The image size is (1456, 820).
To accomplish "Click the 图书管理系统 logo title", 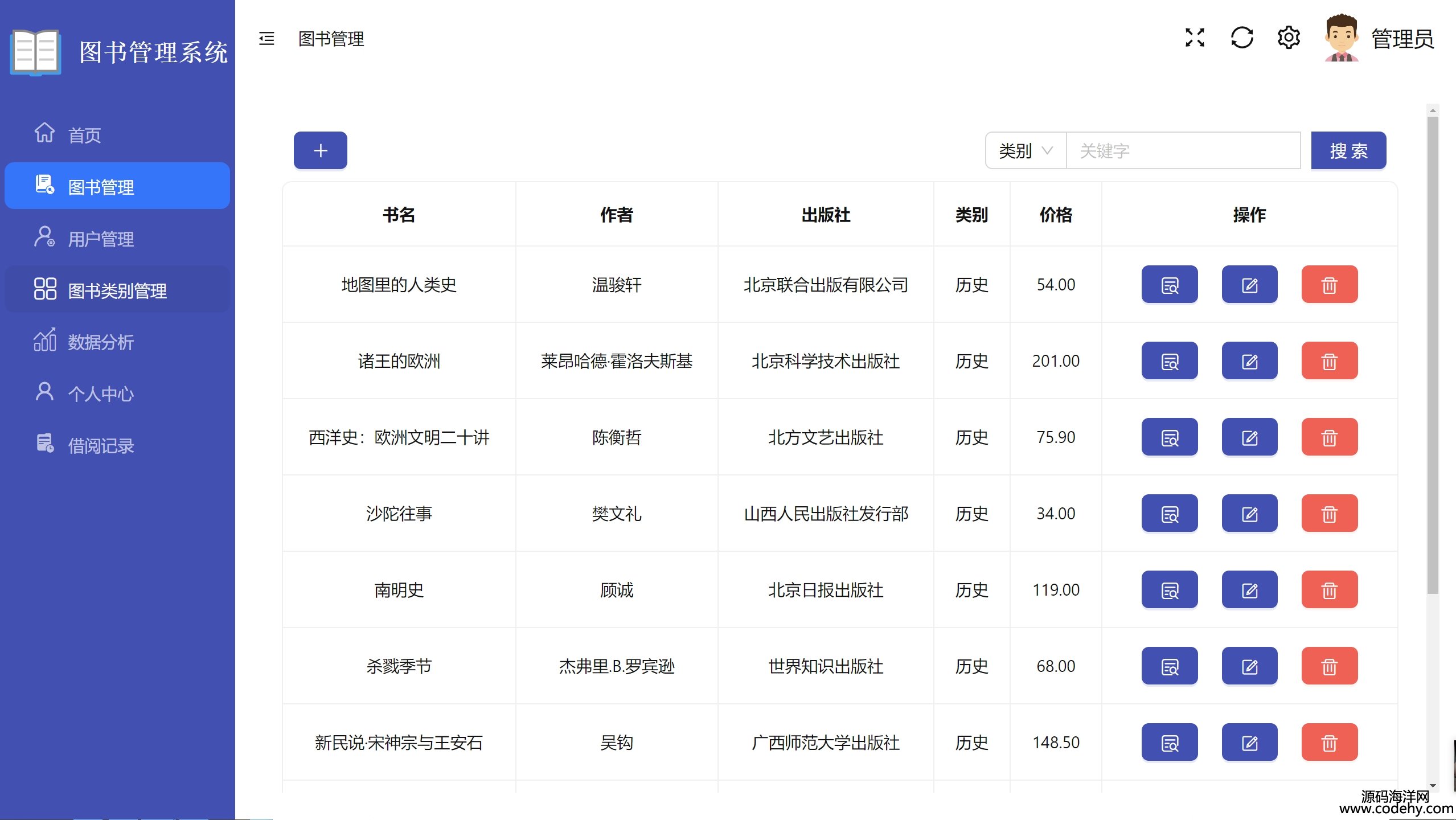I will [153, 52].
